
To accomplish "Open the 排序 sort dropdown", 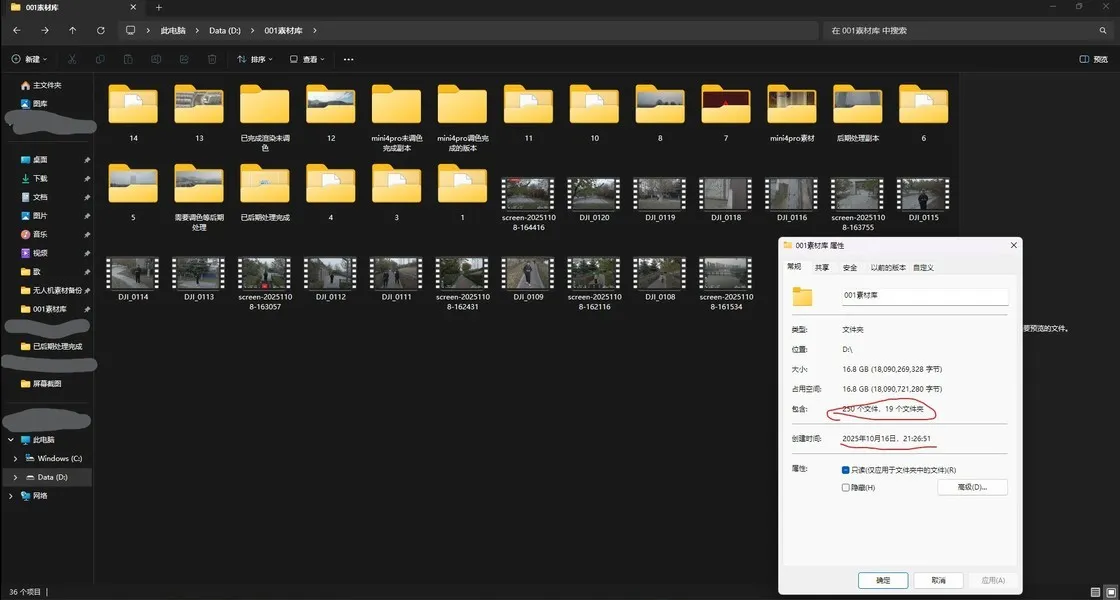I will (256, 59).
